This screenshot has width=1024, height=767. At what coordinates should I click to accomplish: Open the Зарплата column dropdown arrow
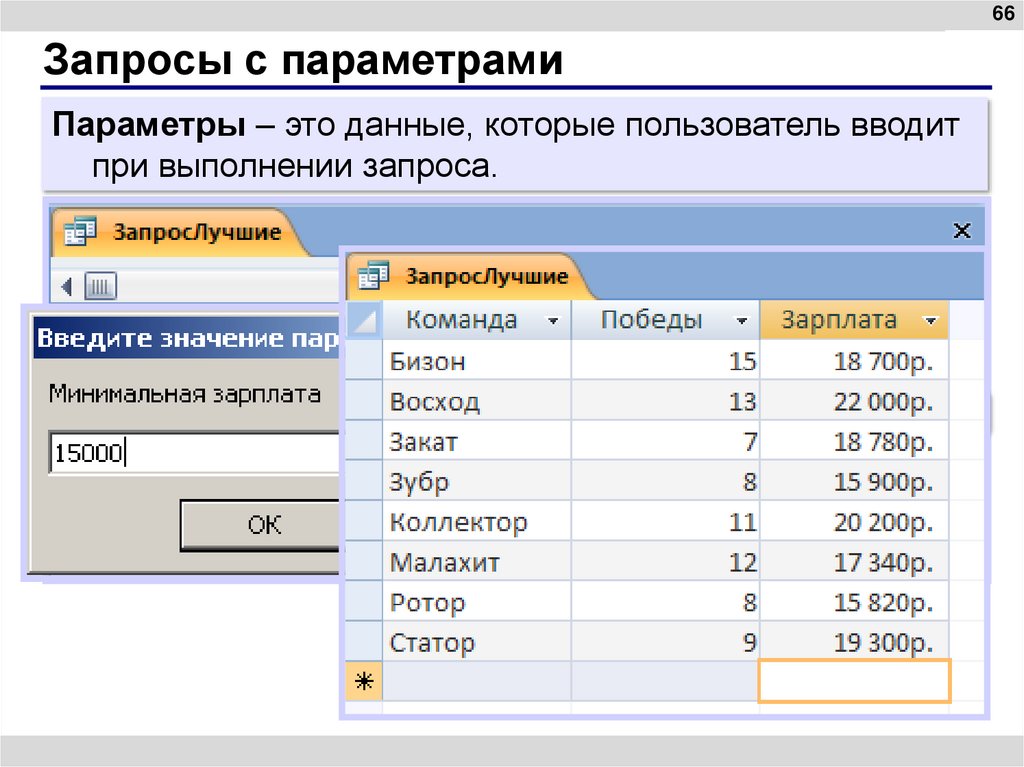[930, 321]
